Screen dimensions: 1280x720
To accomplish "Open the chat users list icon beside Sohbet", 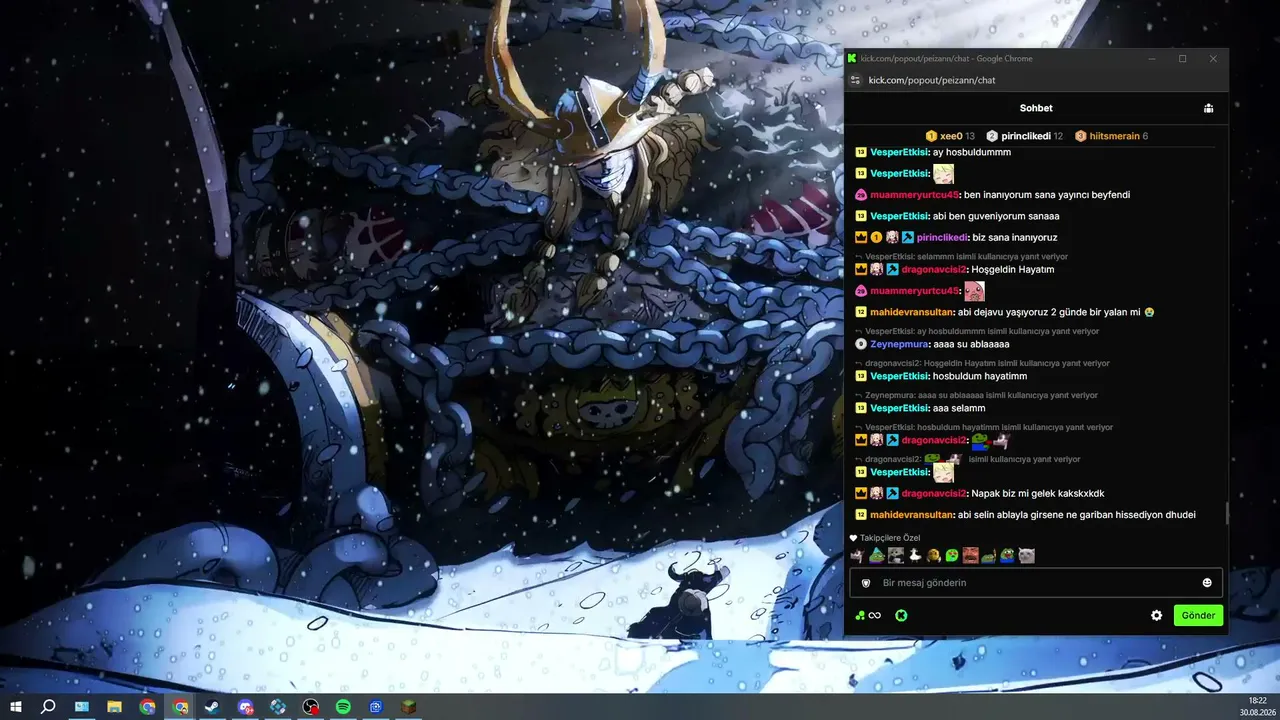I will (x=1208, y=108).
